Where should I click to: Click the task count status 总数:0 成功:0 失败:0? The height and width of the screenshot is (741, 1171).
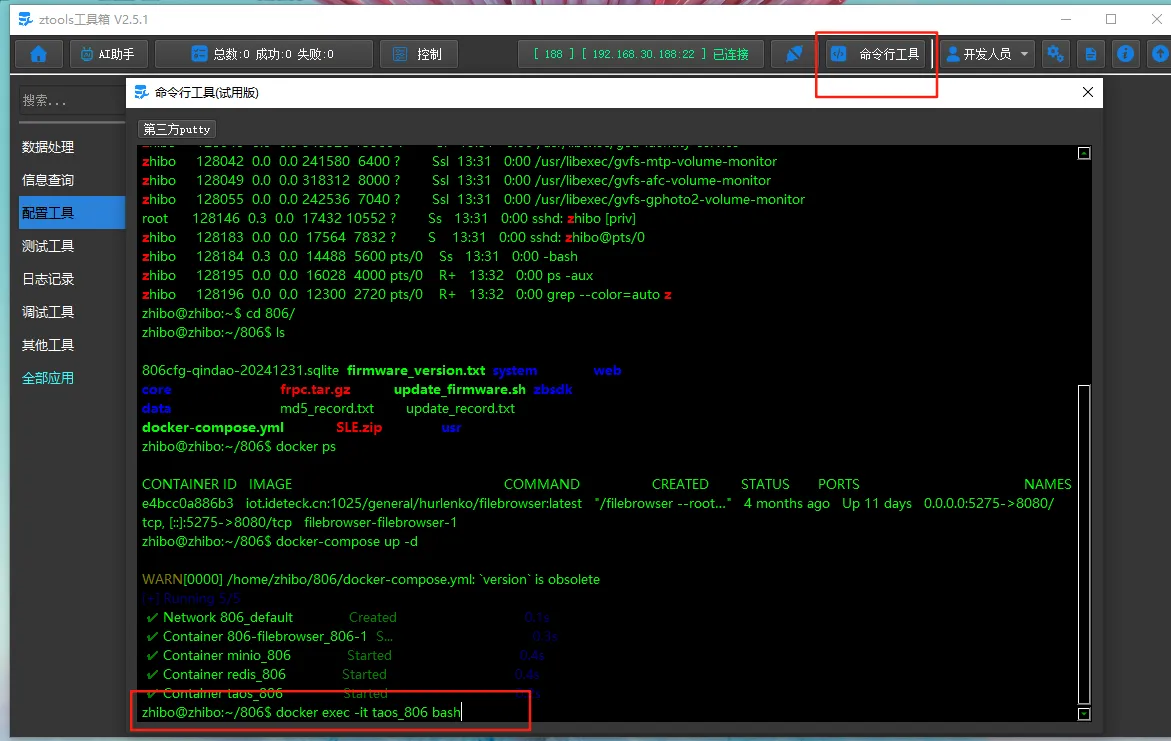(264, 54)
